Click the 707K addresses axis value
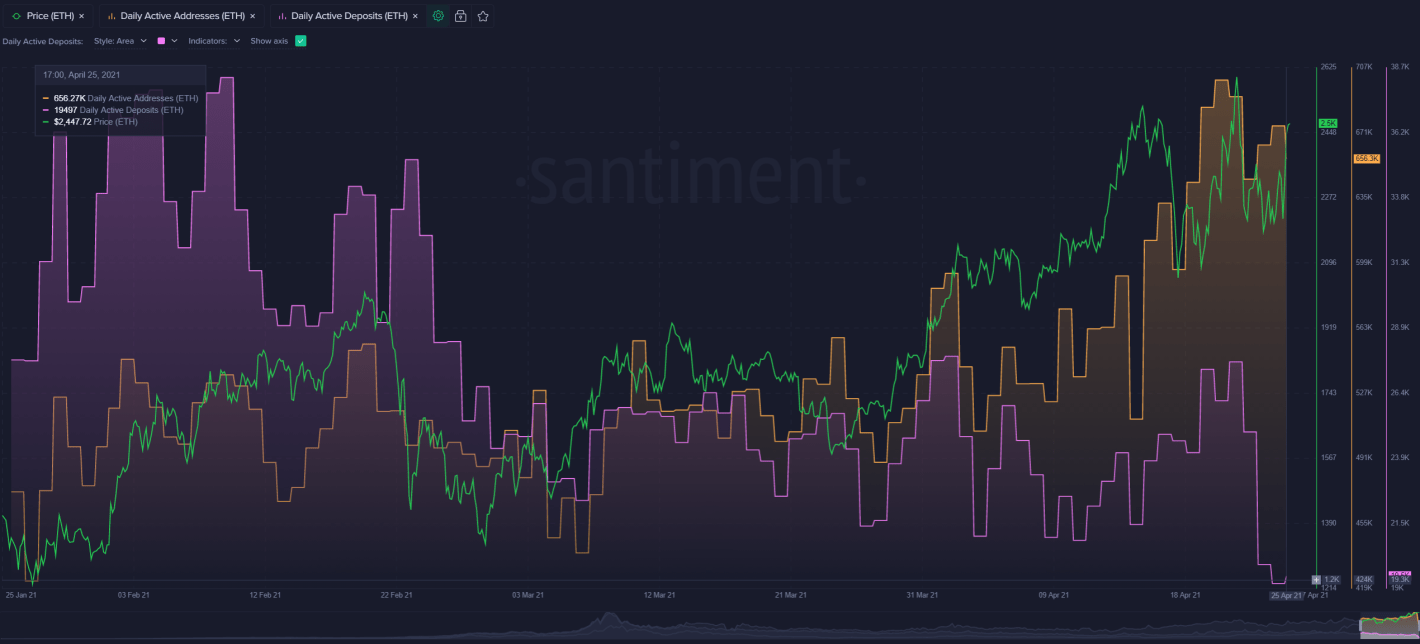Viewport: 1420px width, 644px height. (x=1363, y=67)
